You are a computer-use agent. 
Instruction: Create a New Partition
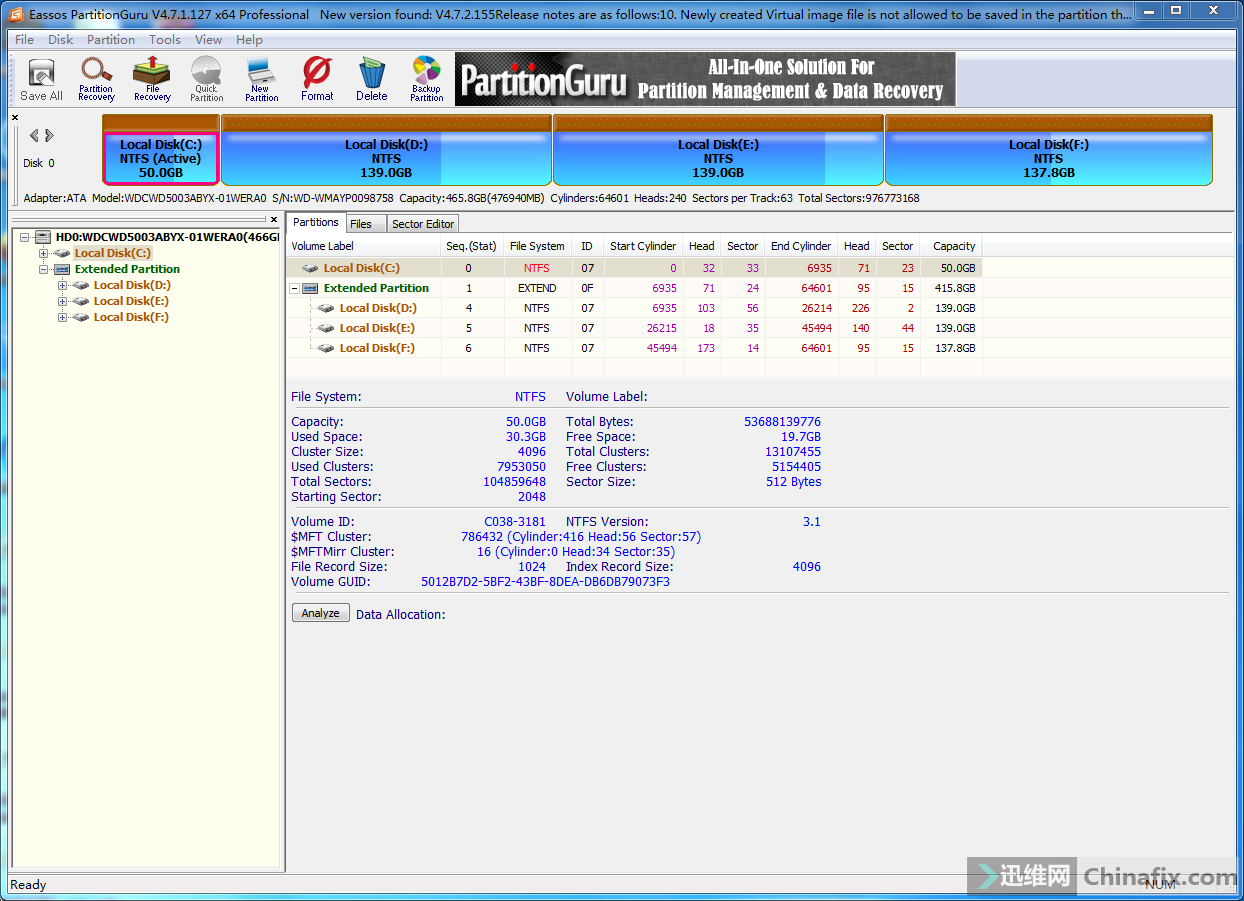pos(261,79)
